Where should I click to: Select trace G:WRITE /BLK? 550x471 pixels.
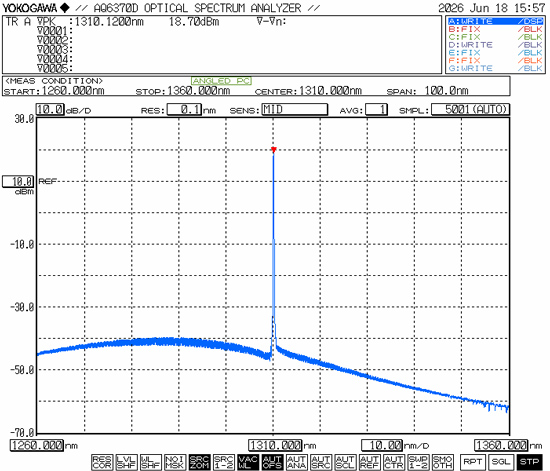click(x=496, y=68)
